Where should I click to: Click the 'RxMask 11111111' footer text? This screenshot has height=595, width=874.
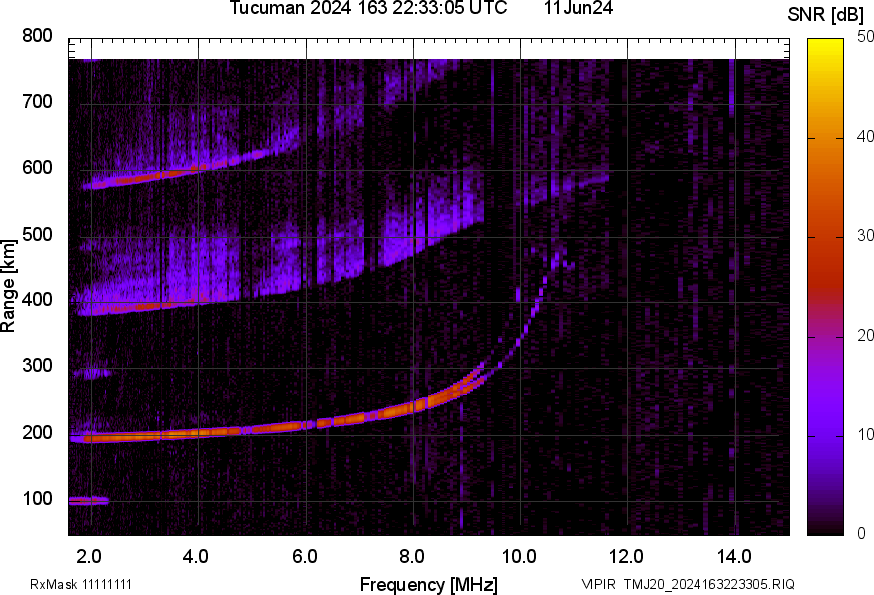(x=81, y=584)
